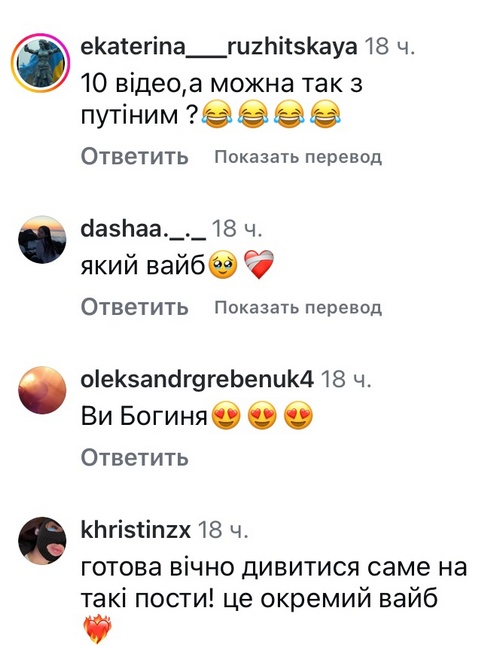Click the bandaged heart emoji in dashaa comment
The width and height of the screenshot is (500, 645).
click(259, 264)
